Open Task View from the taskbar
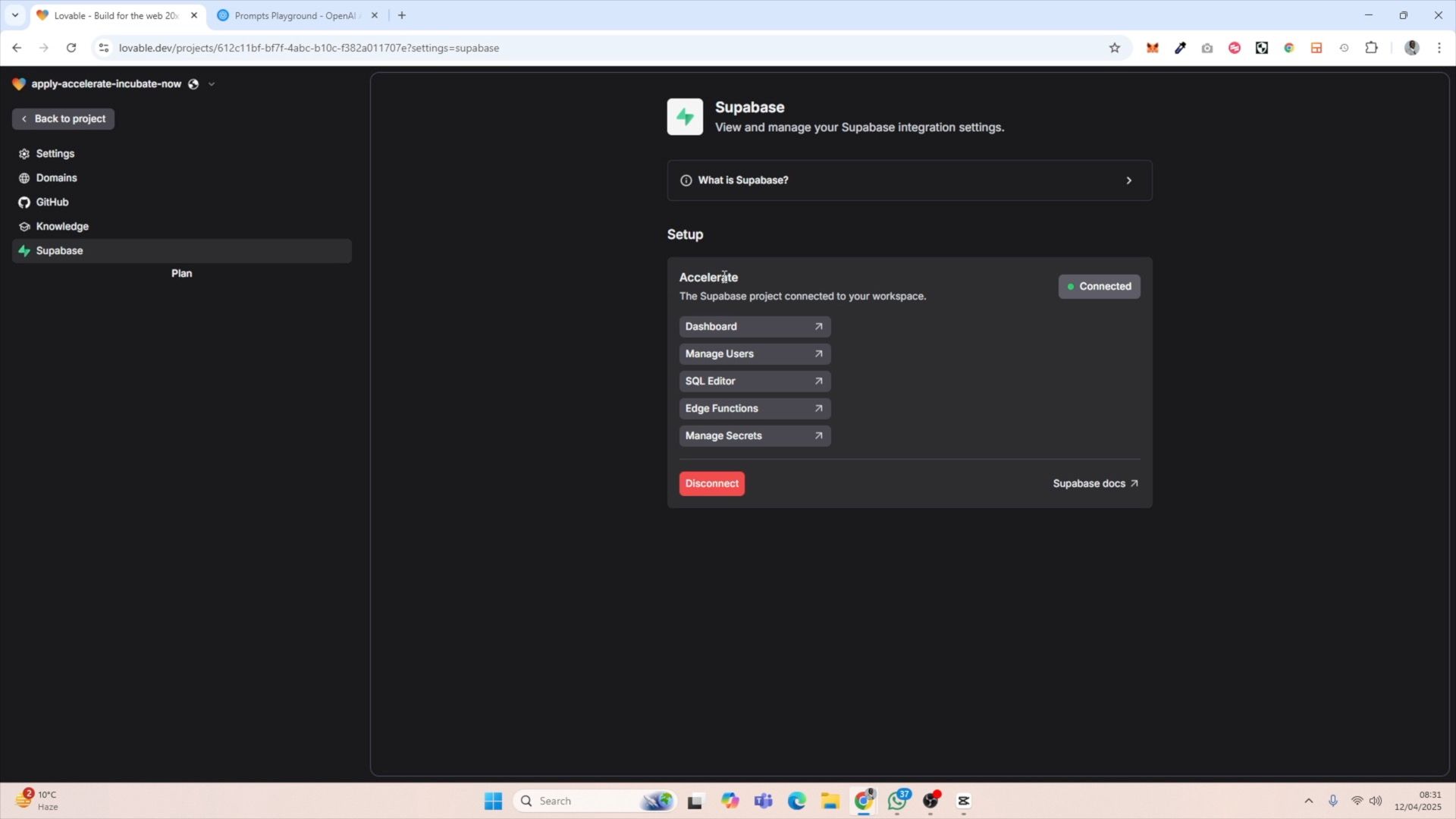 (695, 801)
